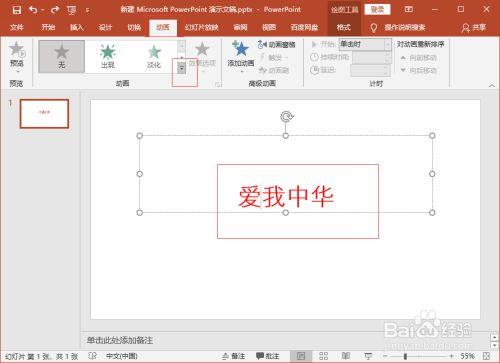Expand the 预览 dropdown arrow under Preview

tap(17, 71)
